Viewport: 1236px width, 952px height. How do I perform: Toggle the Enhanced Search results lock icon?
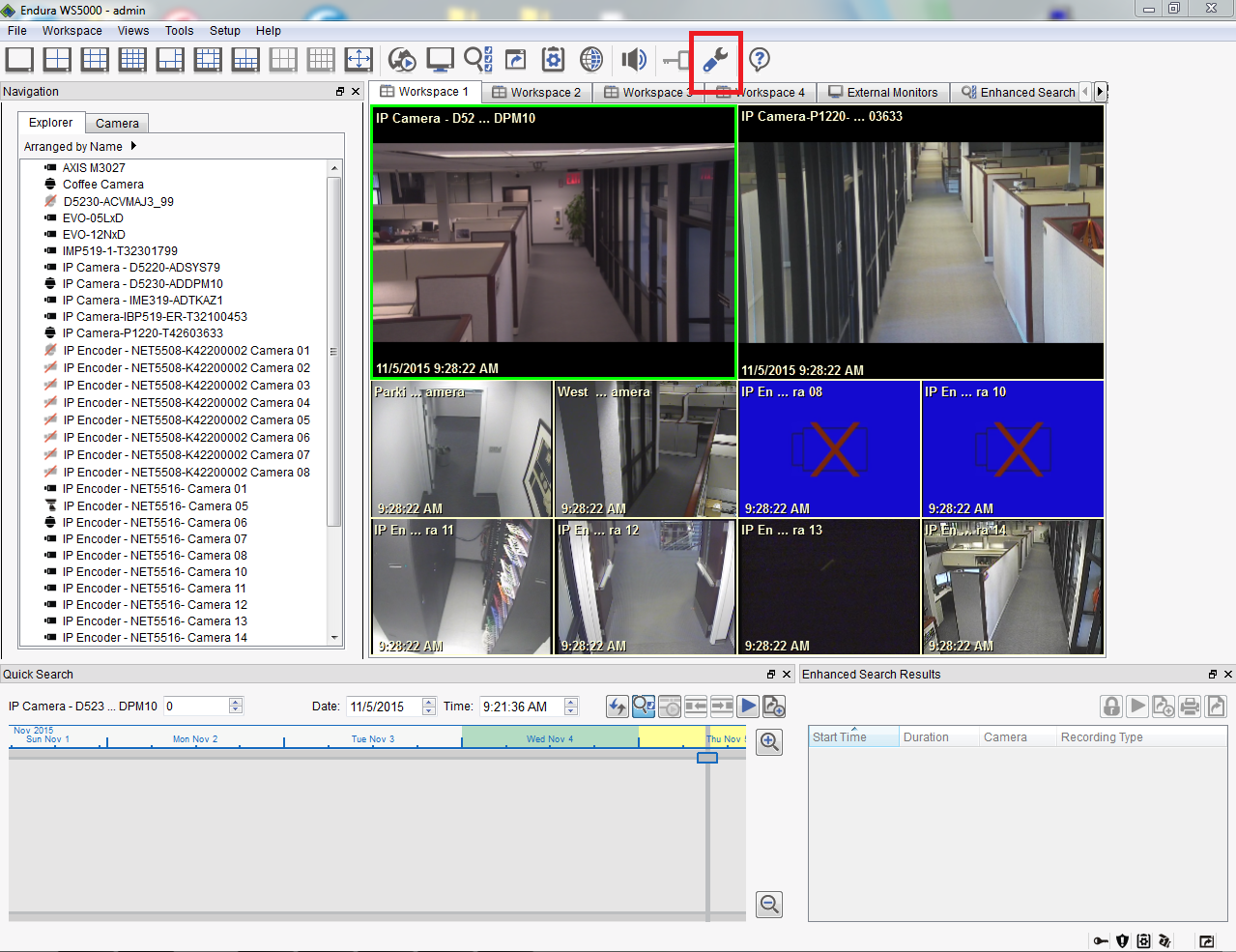point(1110,707)
